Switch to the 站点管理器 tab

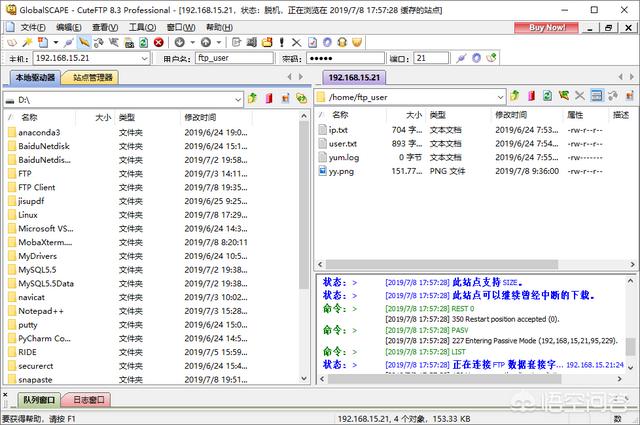pyautogui.click(x=92, y=78)
